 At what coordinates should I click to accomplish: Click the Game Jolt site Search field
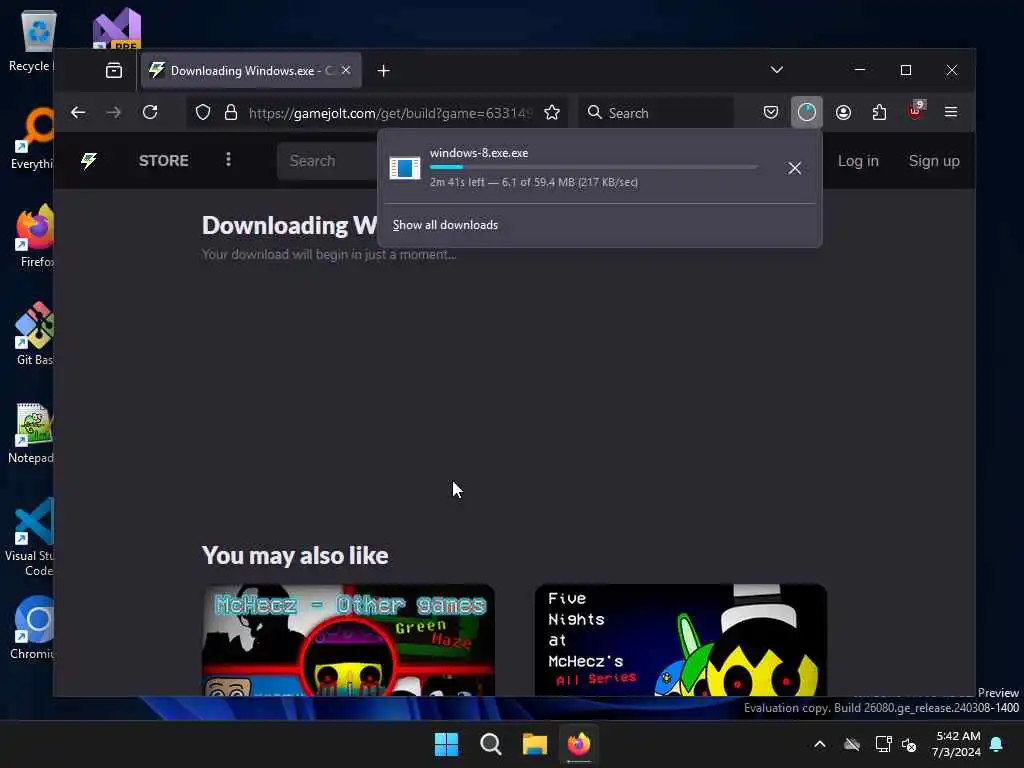327,161
